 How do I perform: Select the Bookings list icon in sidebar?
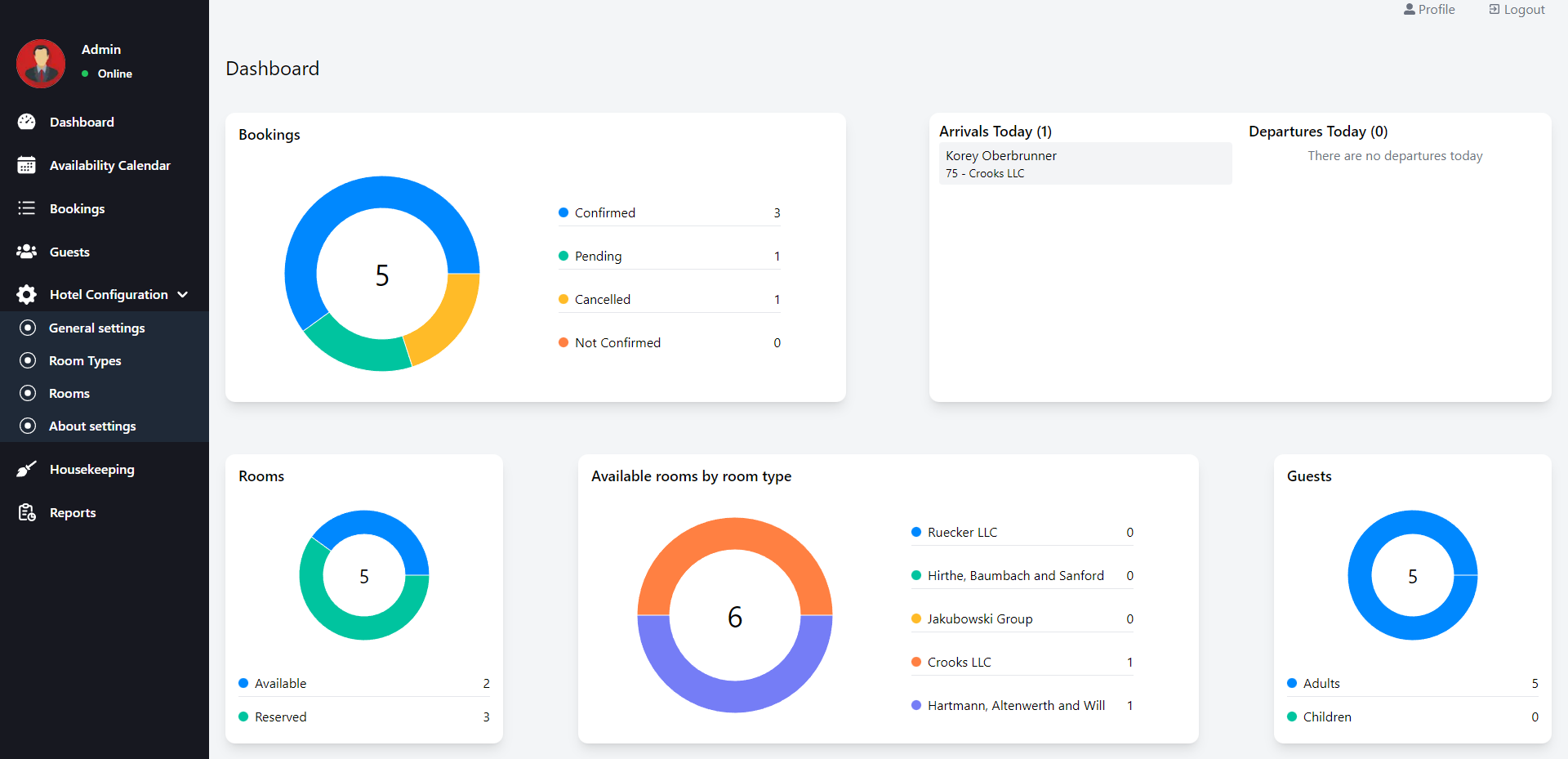[27, 208]
